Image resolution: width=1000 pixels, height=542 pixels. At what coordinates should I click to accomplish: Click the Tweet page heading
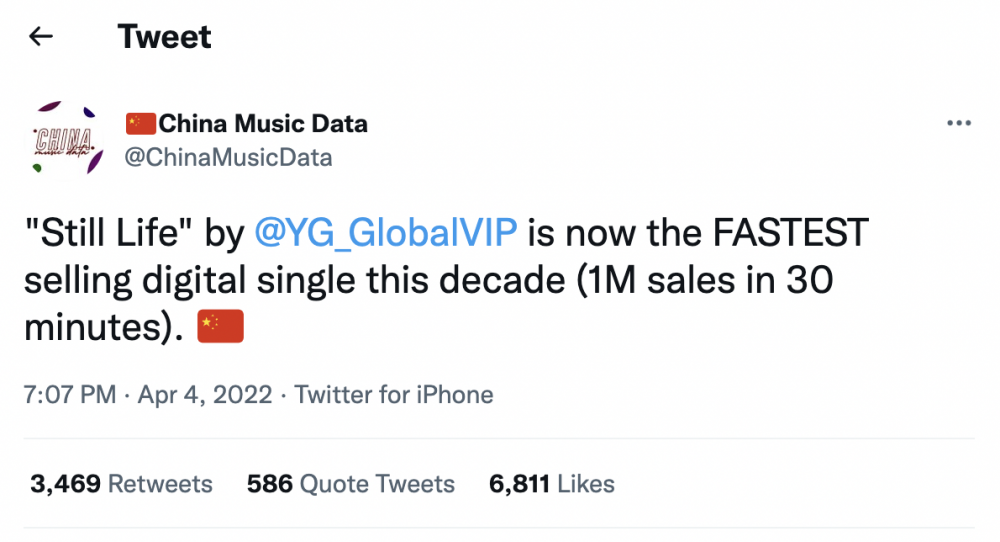(x=164, y=36)
